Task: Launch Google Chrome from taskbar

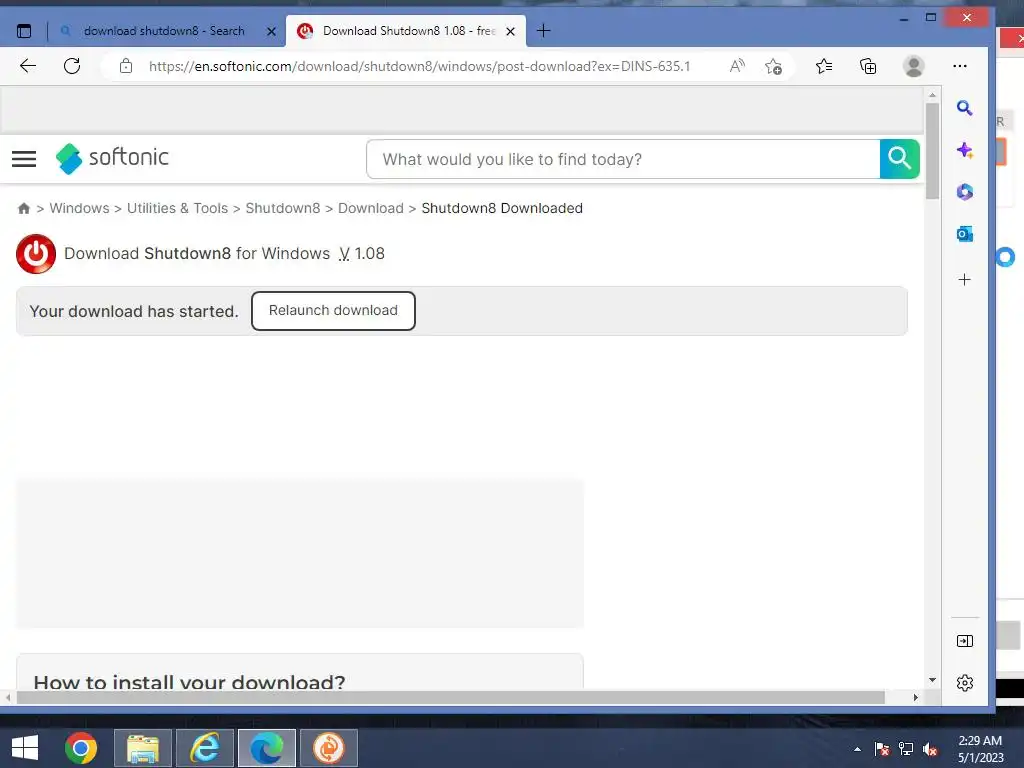Action: pyautogui.click(x=81, y=748)
